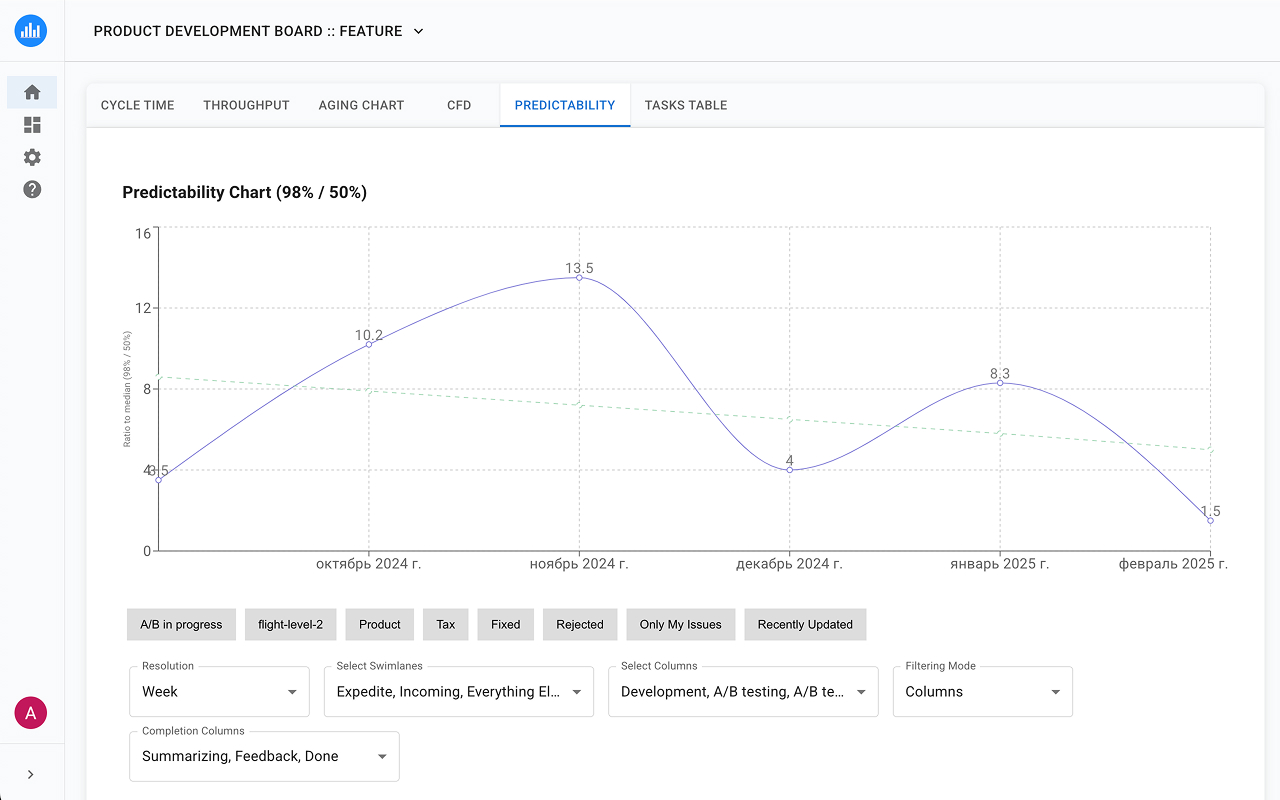Open the Resolution dropdown set to Week
The image size is (1280, 800).
[219, 691]
